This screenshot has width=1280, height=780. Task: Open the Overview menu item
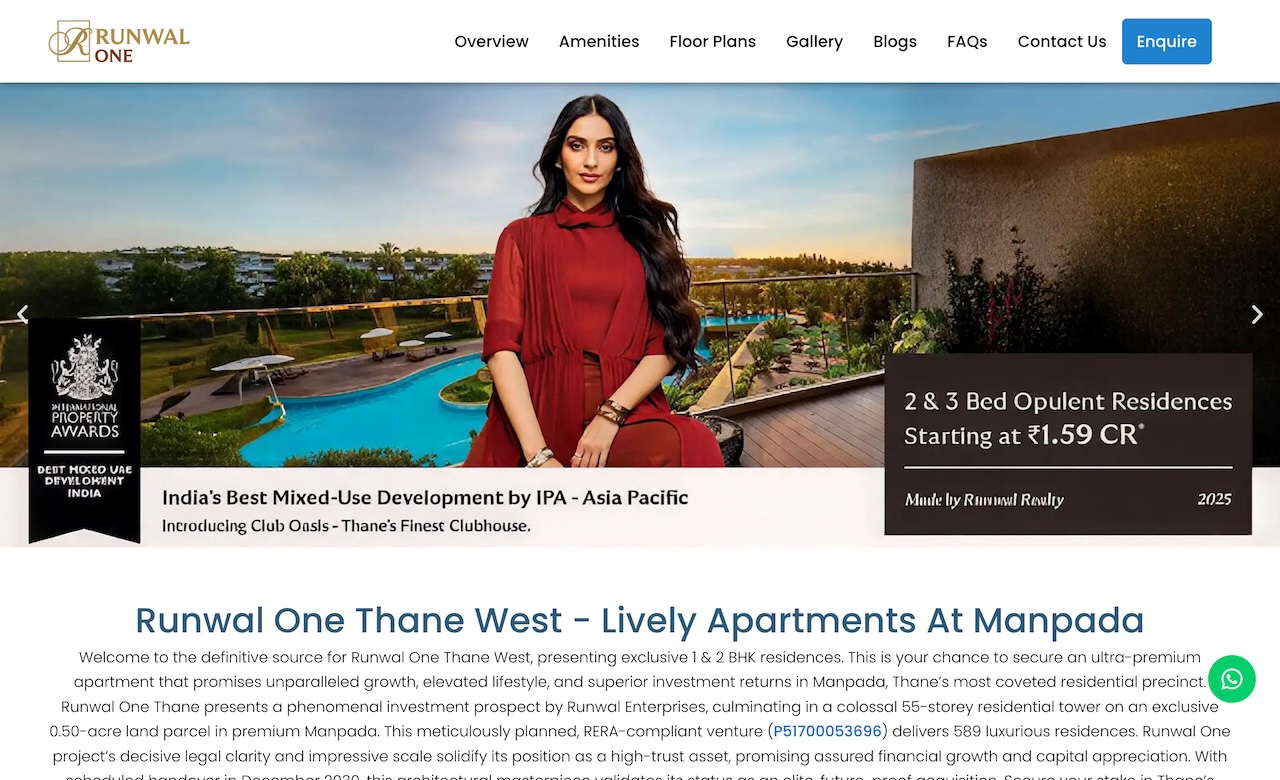click(491, 41)
